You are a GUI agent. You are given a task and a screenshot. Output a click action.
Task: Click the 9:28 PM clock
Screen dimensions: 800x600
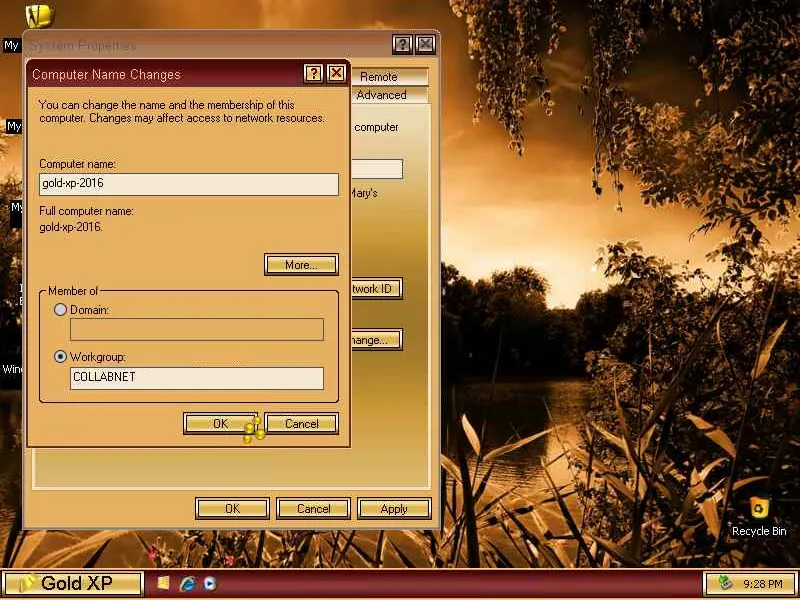click(x=763, y=584)
